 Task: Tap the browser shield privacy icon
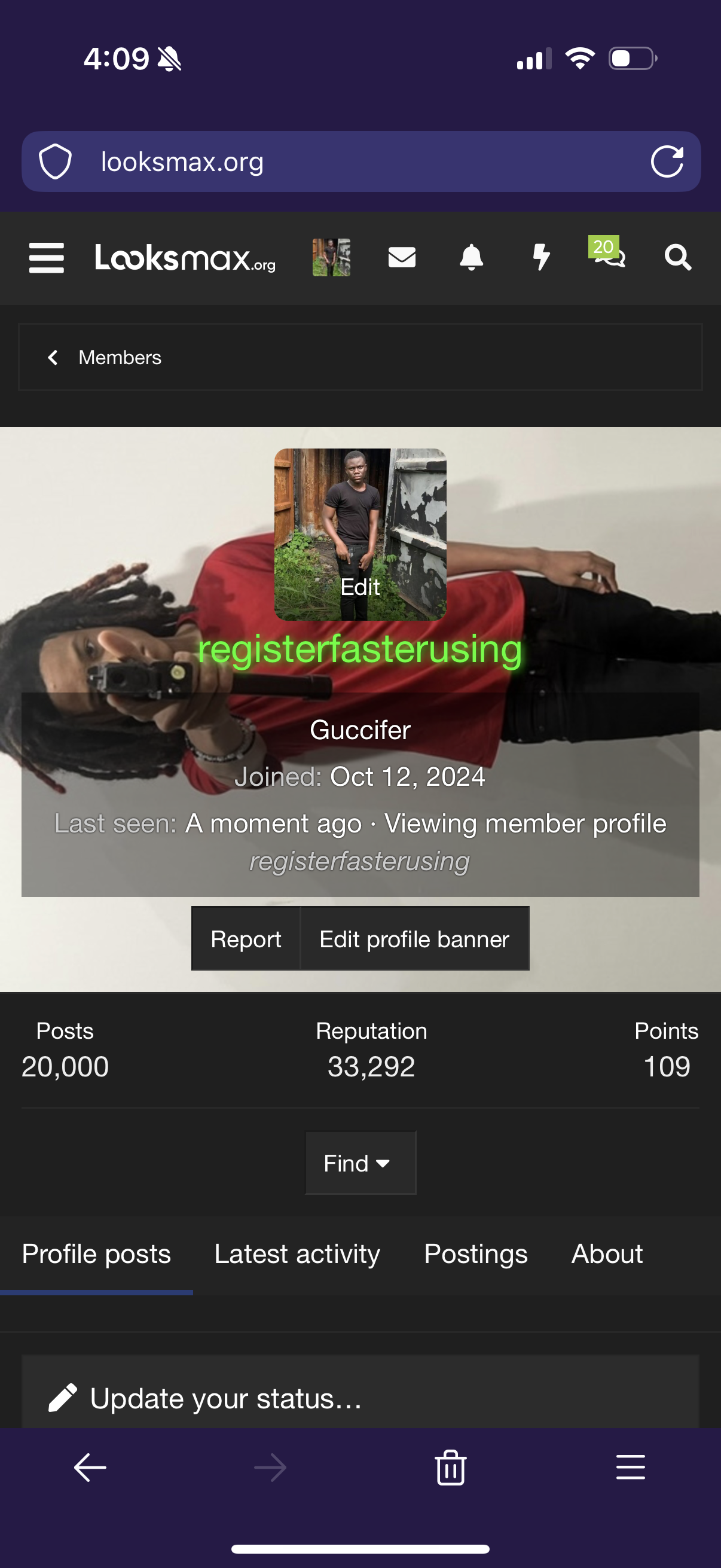pyautogui.click(x=56, y=162)
